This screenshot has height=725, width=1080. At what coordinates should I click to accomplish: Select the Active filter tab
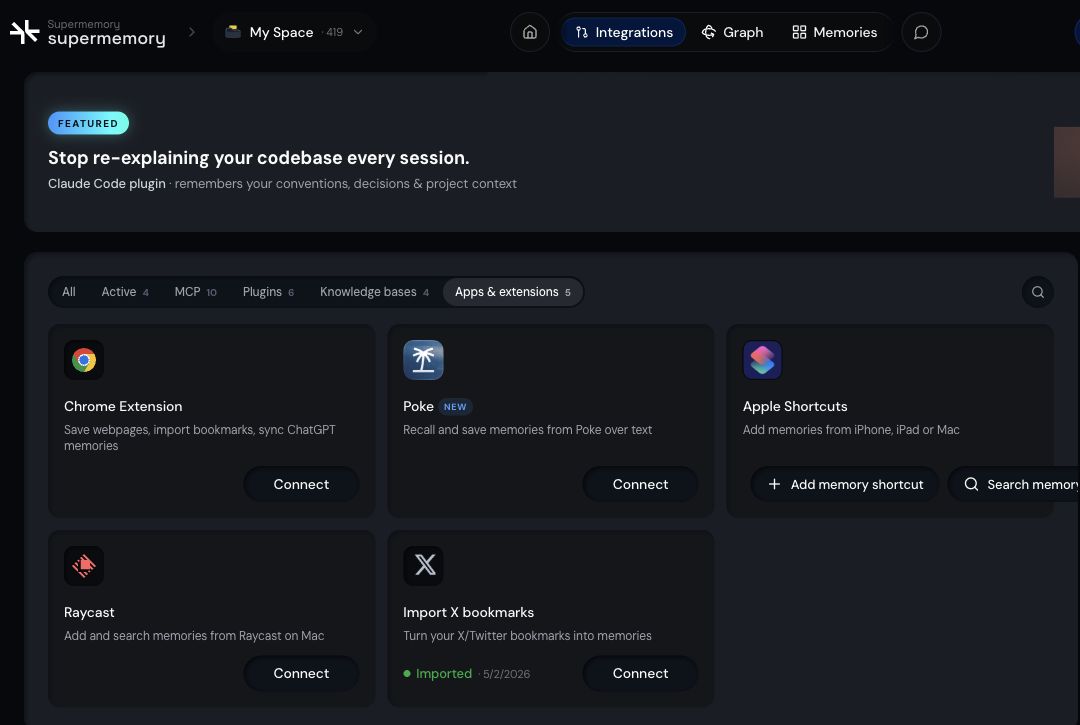point(125,292)
